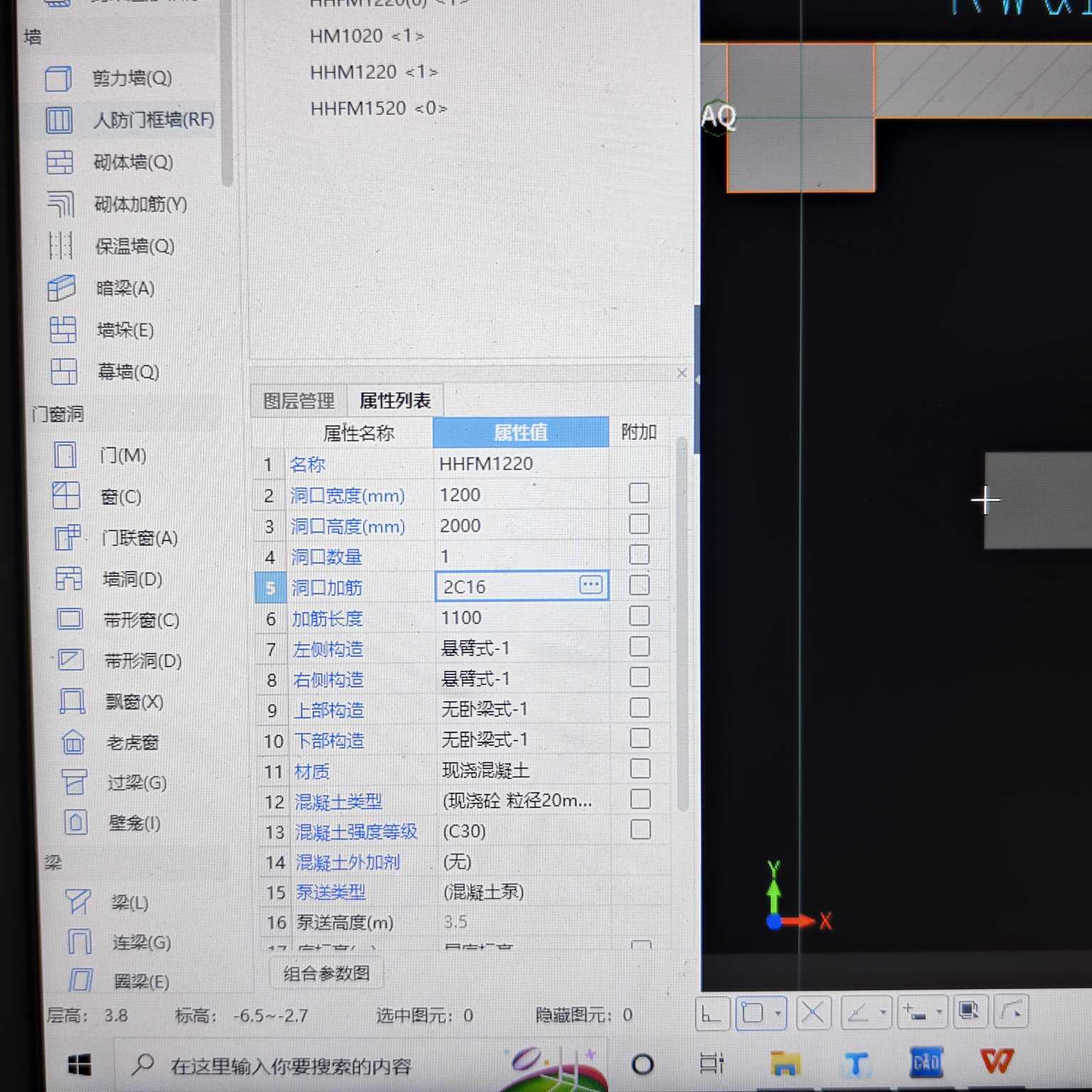Screen dimensions: 1092x1092
Task: Click the 加筋长度 value 1100
Action: (461, 617)
